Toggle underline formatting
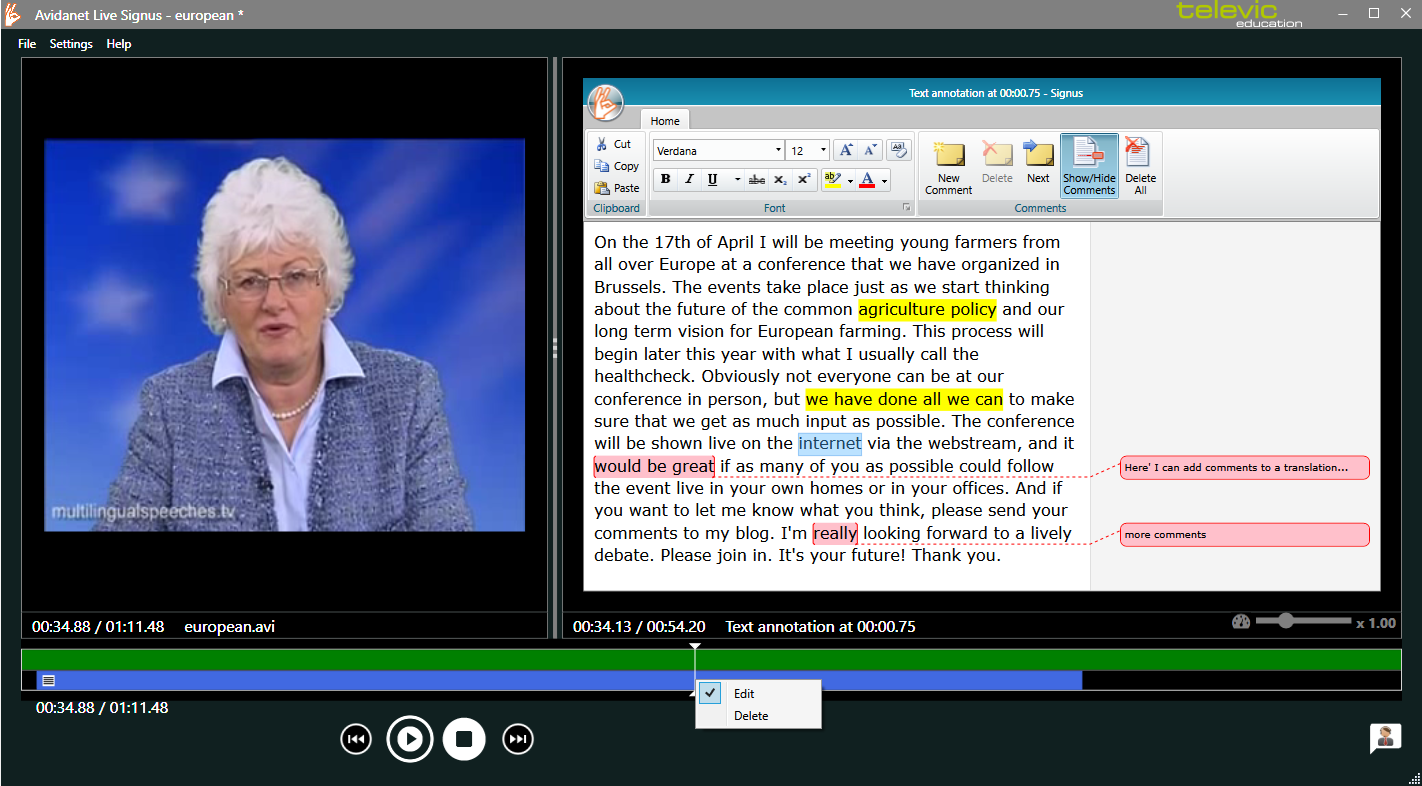 (712, 180)
